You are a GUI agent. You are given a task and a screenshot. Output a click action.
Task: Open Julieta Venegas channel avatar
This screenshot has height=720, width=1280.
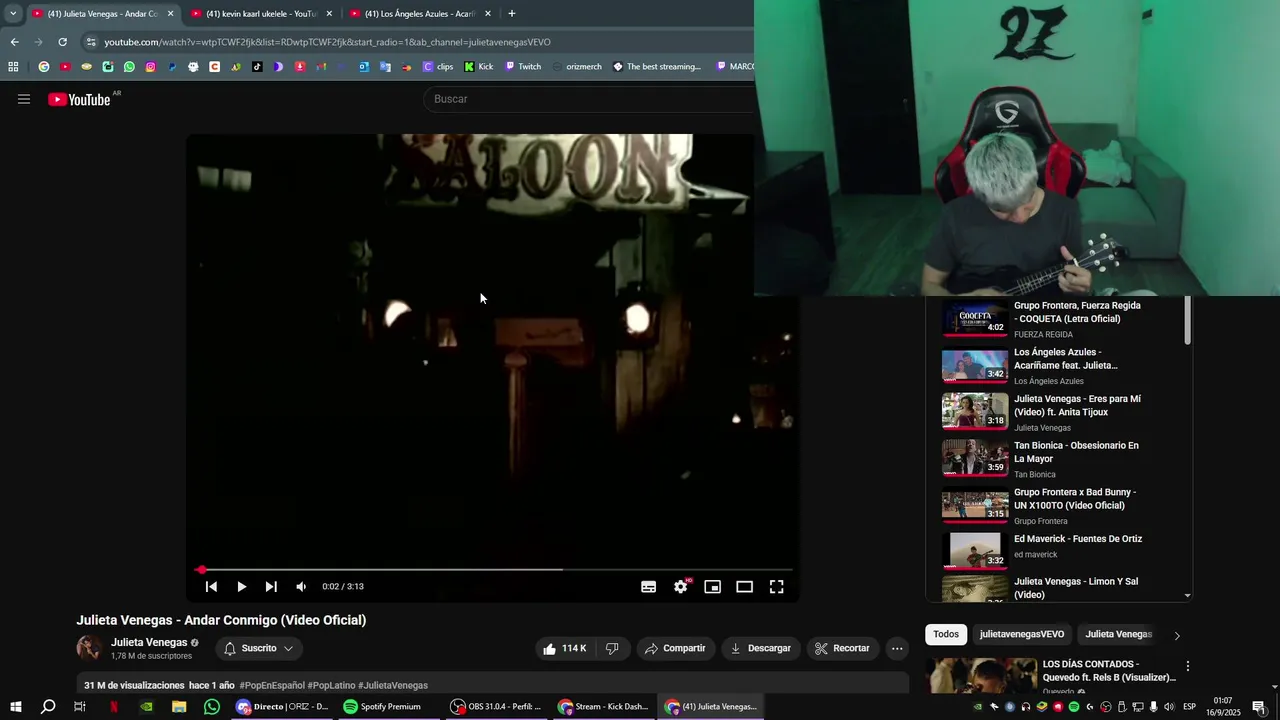click(x=89, y=648)
